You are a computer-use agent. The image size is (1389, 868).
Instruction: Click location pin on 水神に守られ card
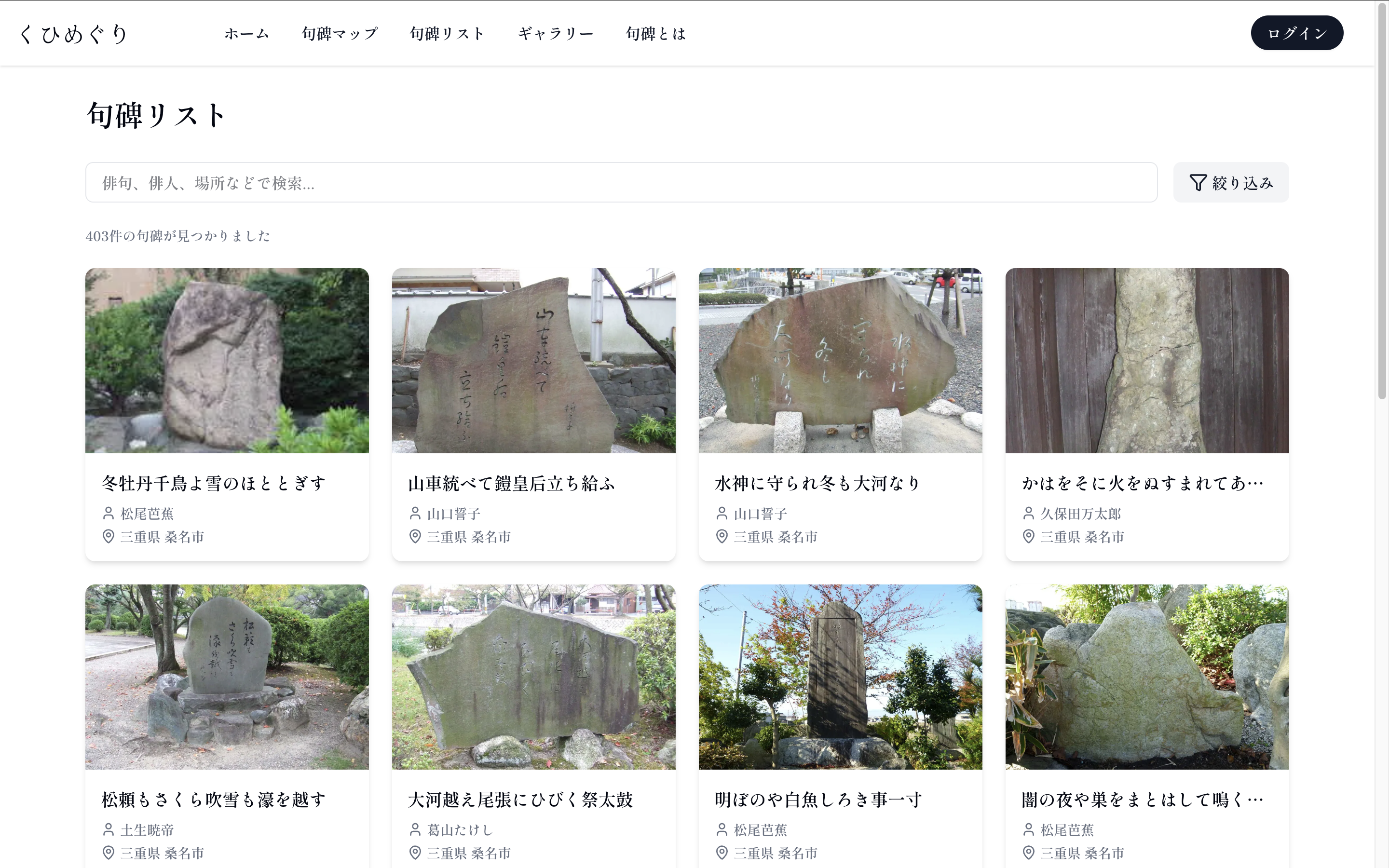722,536
